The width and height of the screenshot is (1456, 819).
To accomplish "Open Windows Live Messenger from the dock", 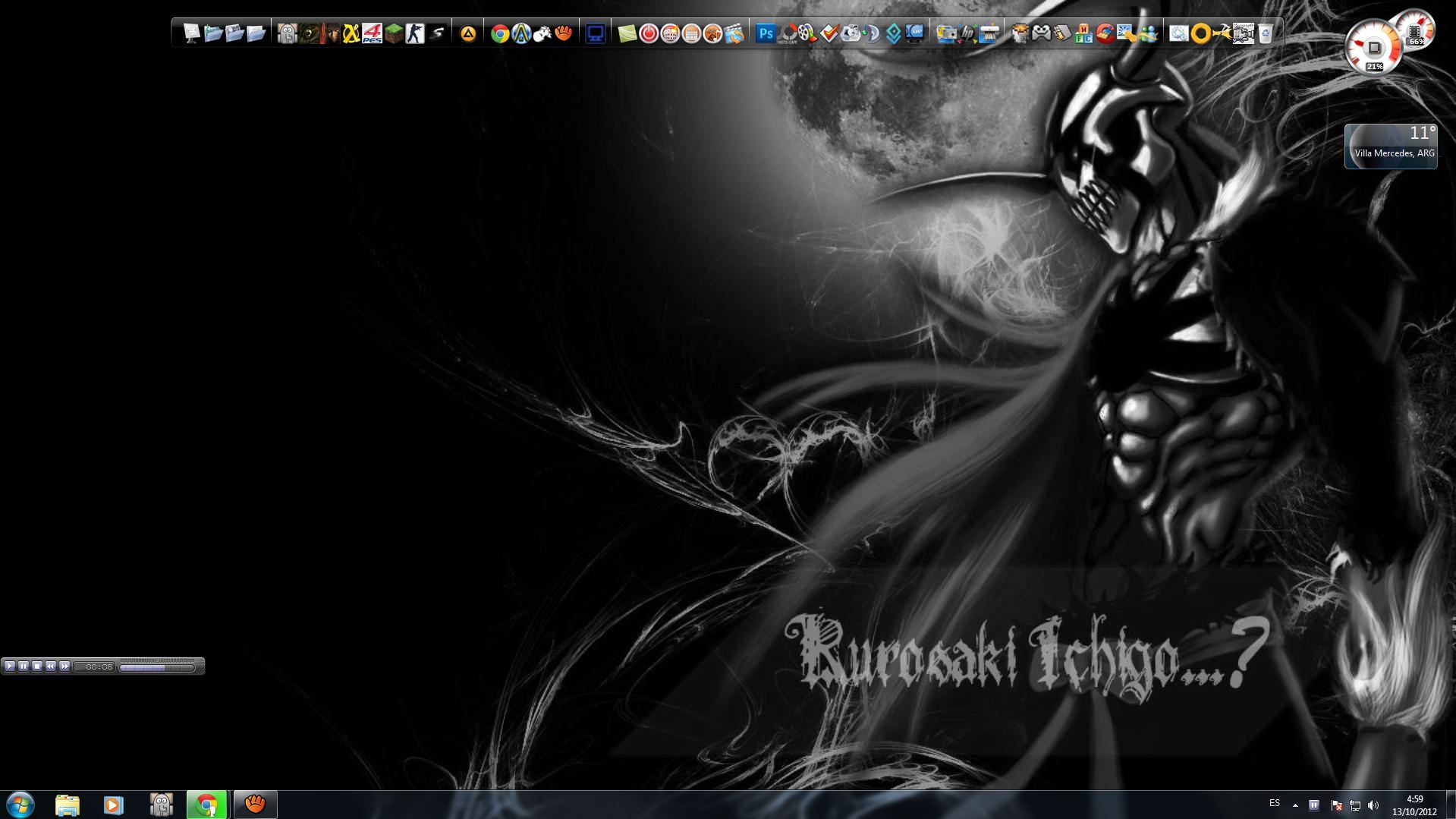I will (1147, 33).
